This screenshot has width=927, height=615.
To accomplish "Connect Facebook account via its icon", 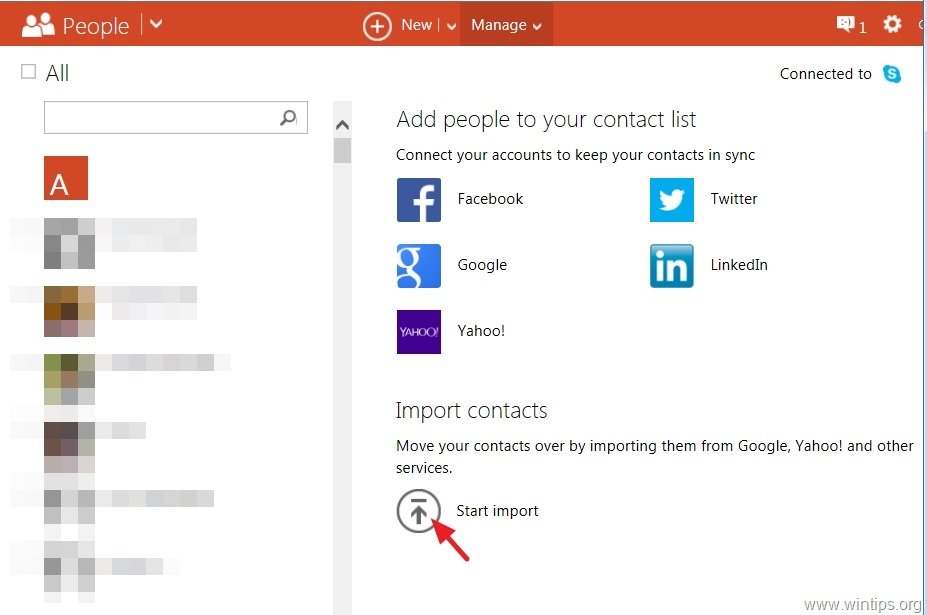I will point(419,200).
